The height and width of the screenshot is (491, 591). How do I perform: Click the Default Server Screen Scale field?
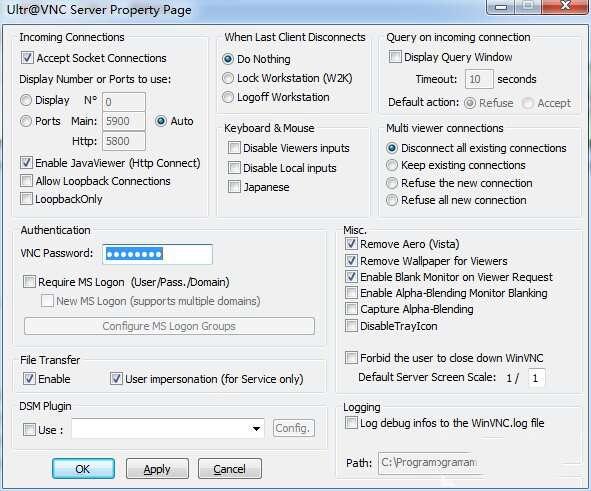(537, 378)
